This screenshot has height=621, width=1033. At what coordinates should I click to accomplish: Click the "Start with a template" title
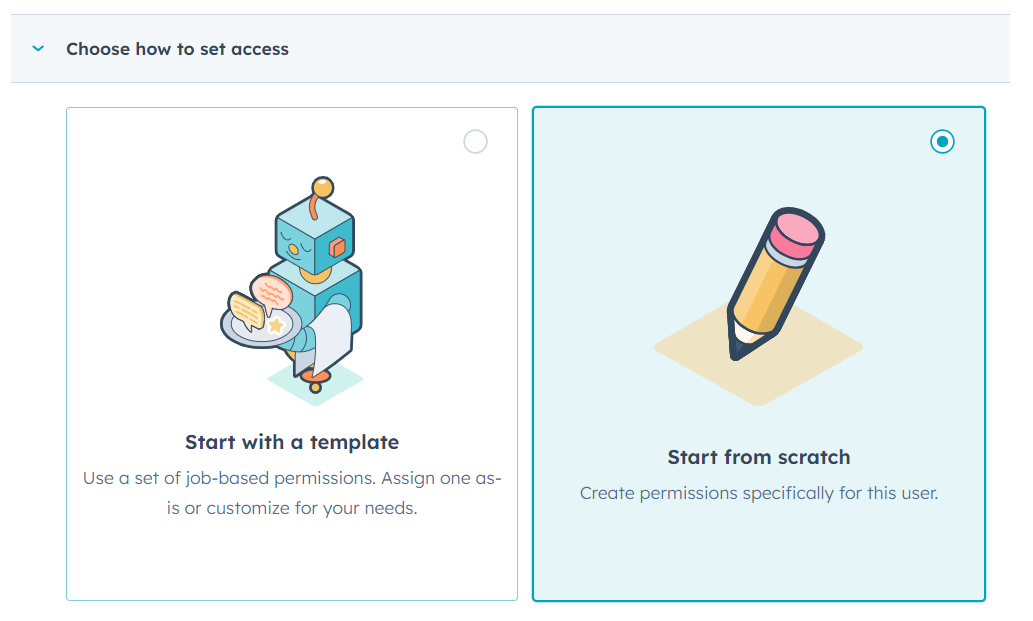click(292, 442)
